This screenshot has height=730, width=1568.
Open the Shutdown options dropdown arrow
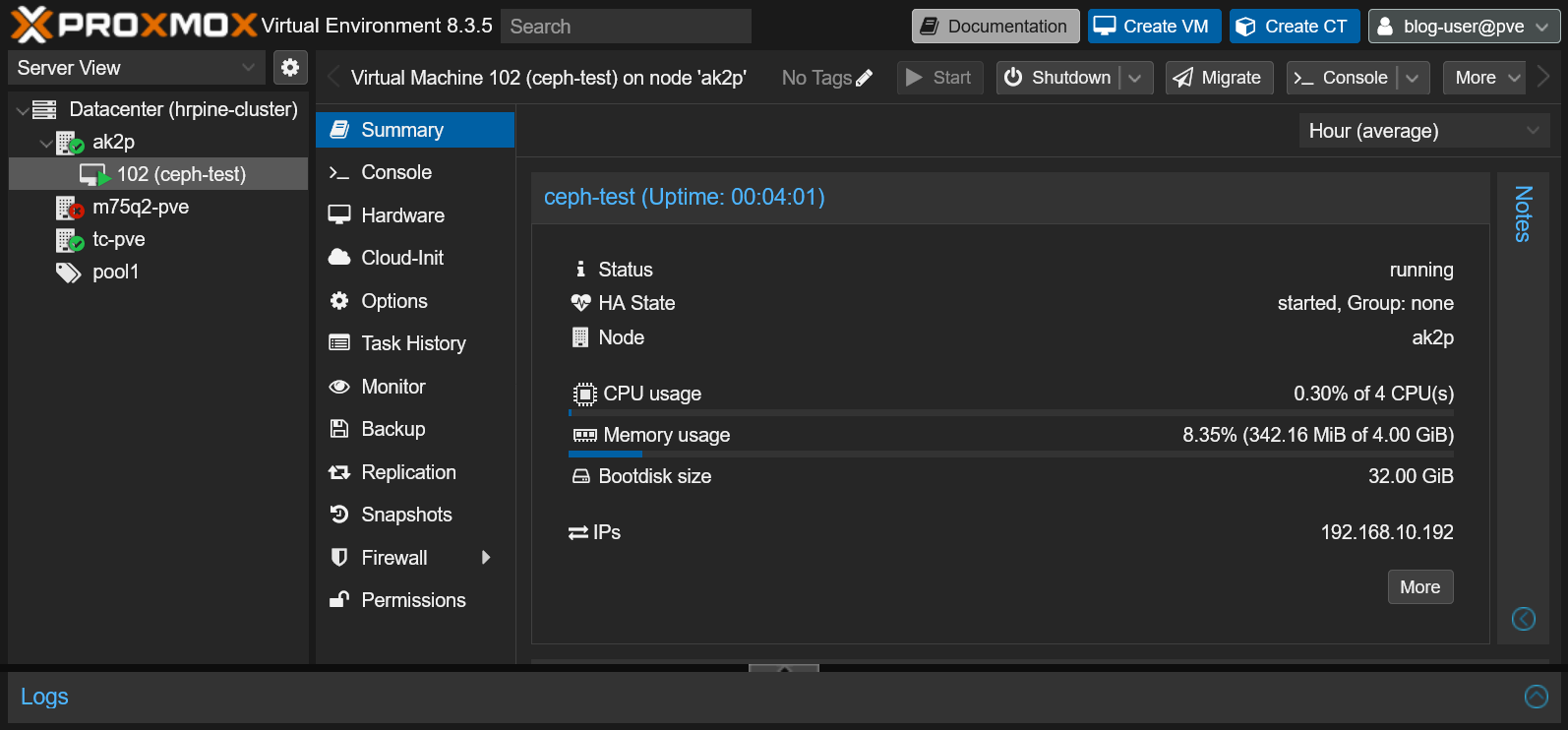(x=1135, y=78)
